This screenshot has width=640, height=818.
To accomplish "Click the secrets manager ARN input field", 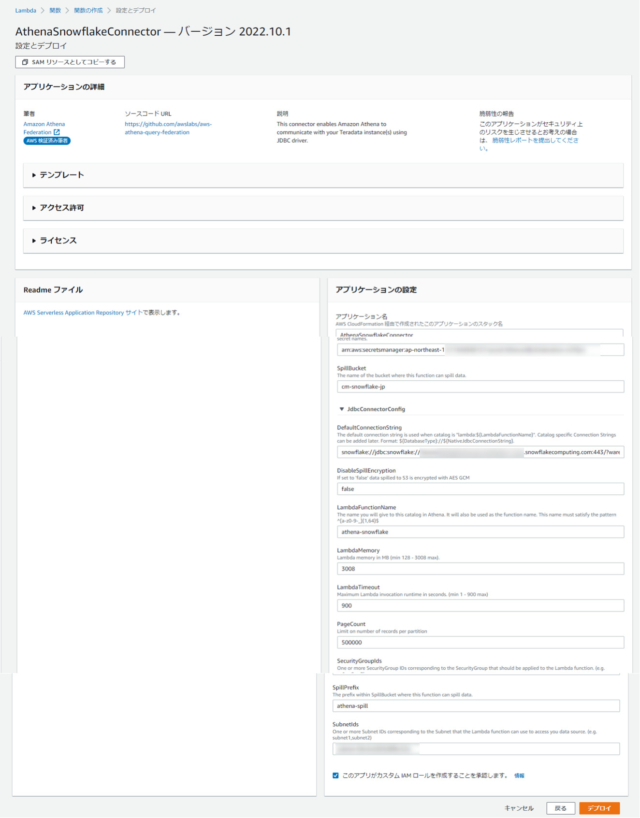I will [480, 350].
